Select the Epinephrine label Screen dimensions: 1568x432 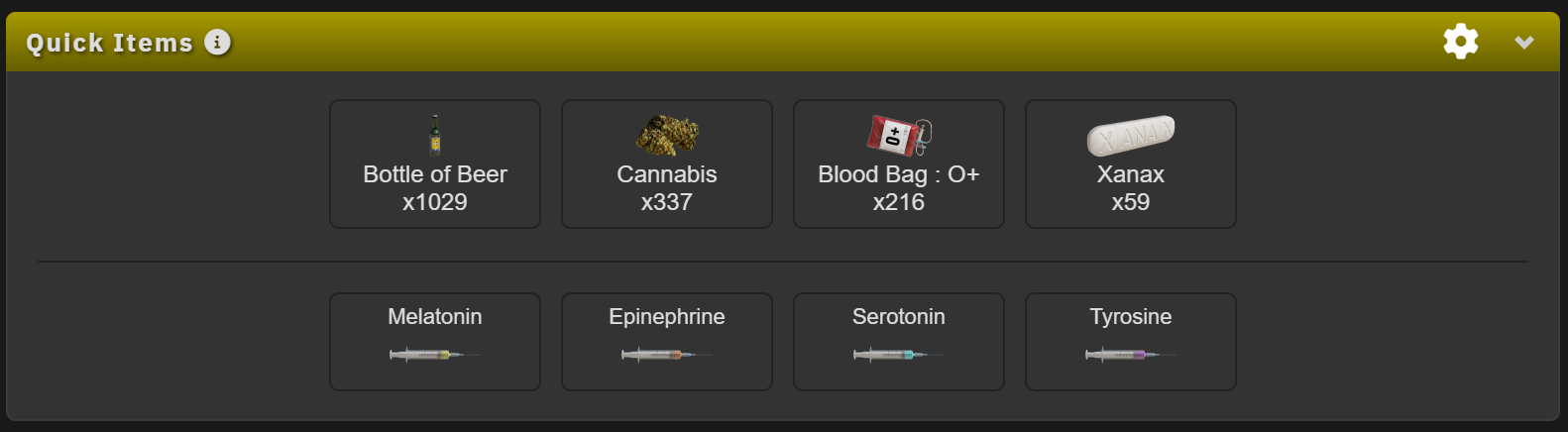(x=667, y=317)
